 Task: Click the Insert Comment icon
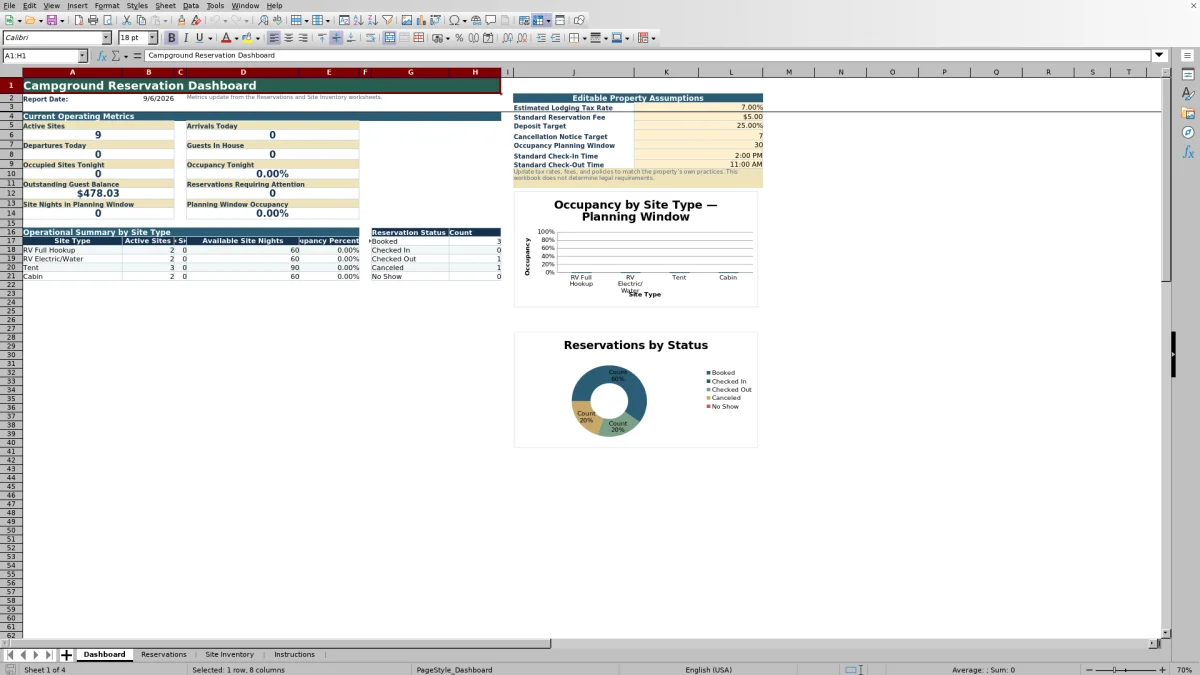[491, 20]
